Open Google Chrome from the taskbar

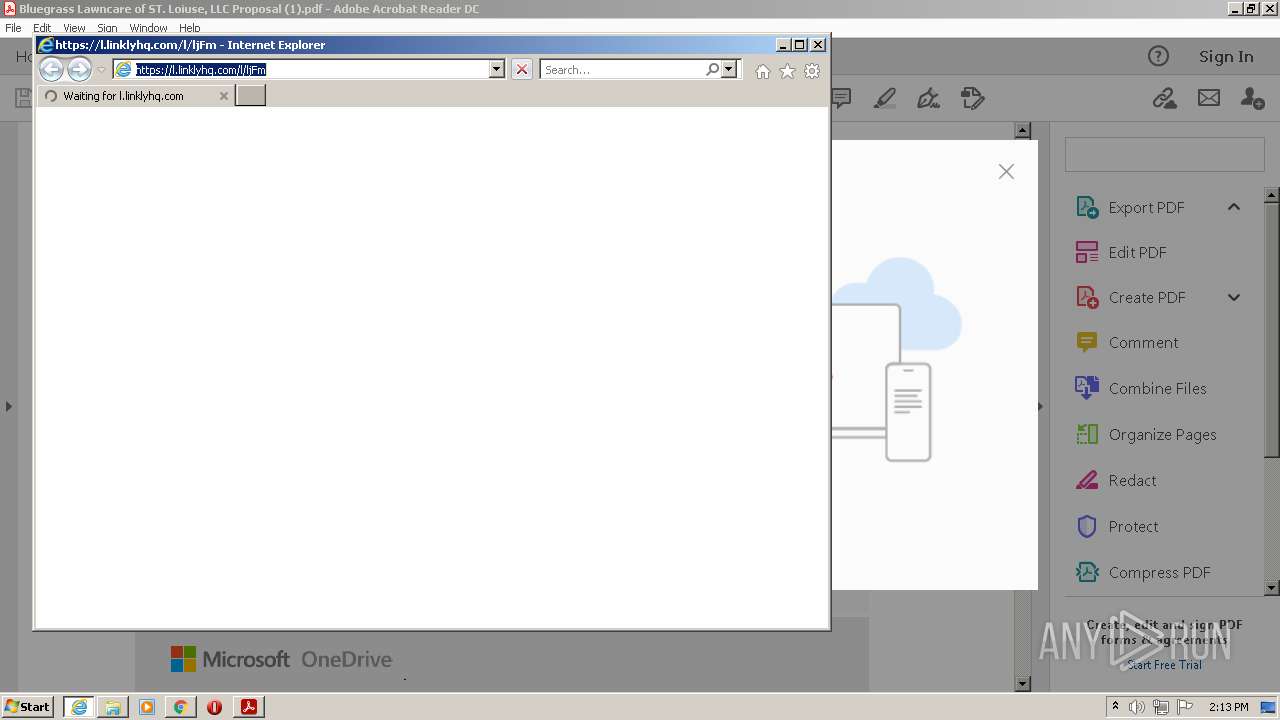click(x=180, y=707)
